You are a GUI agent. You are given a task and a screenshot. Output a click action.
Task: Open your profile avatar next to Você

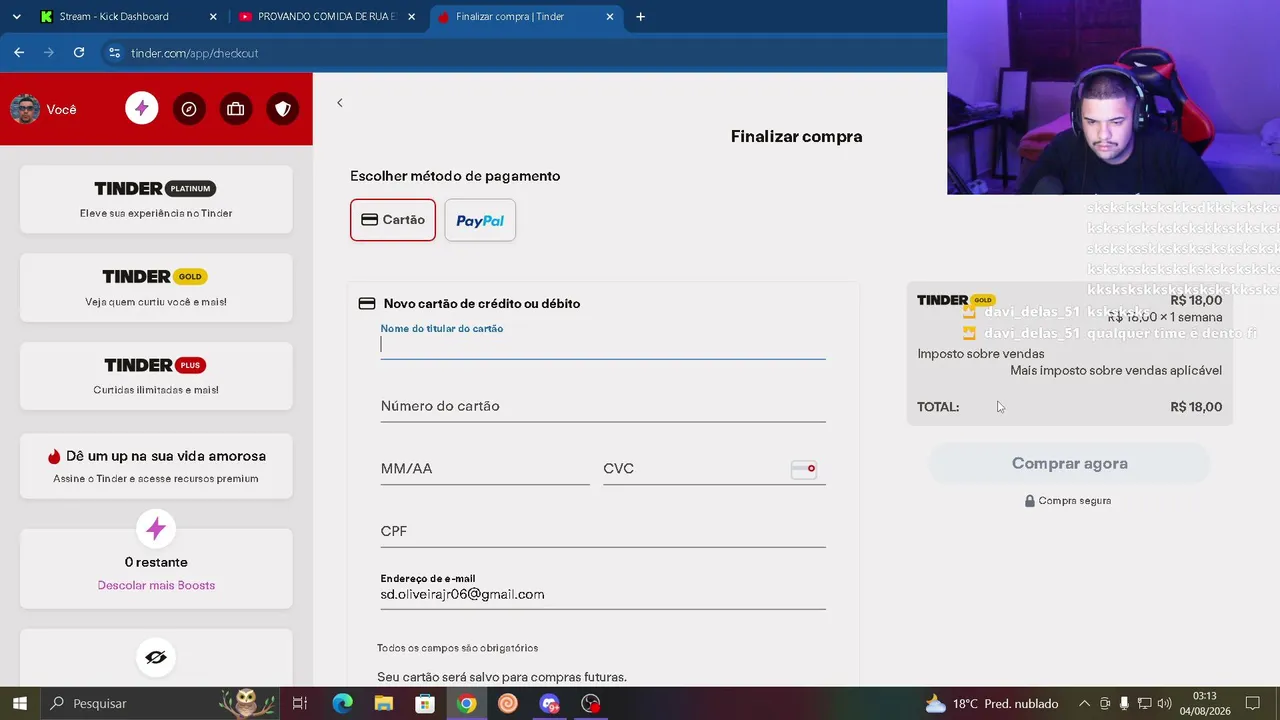[25, 109]
